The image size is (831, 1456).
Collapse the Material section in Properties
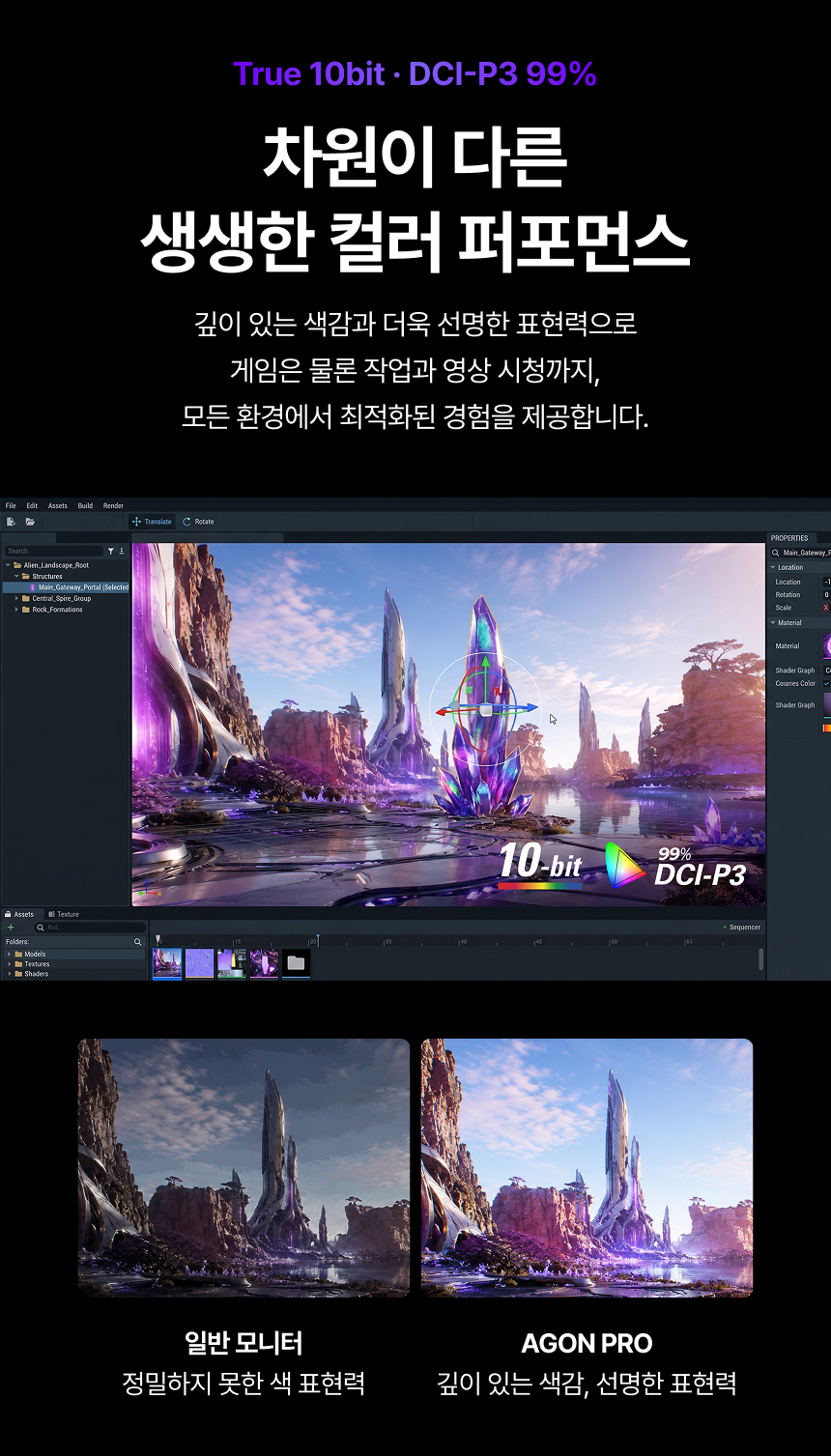point(773,623)
